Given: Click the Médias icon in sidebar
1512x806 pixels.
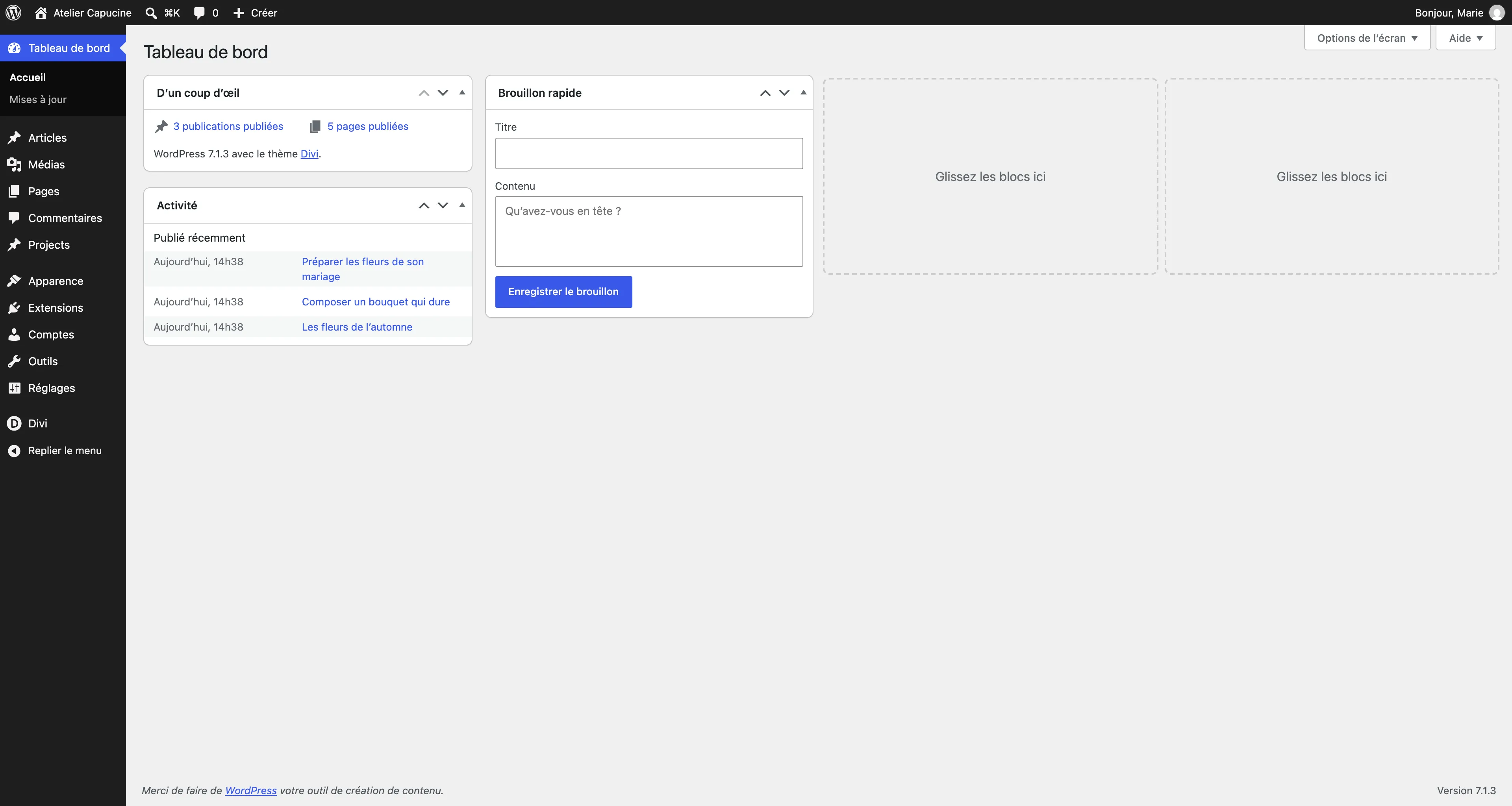Looking at the screenshot, I should pyautogui.click(x=14, y=164).
